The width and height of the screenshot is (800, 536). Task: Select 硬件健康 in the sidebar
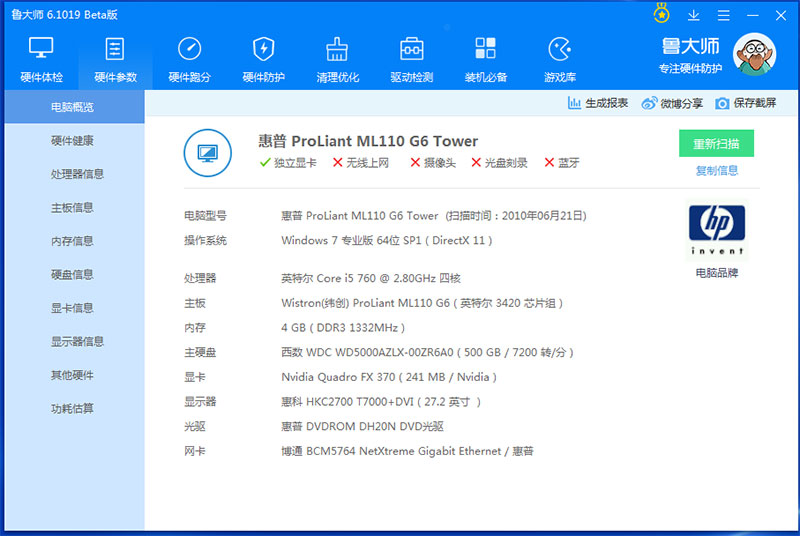click(x=74, y=141)
